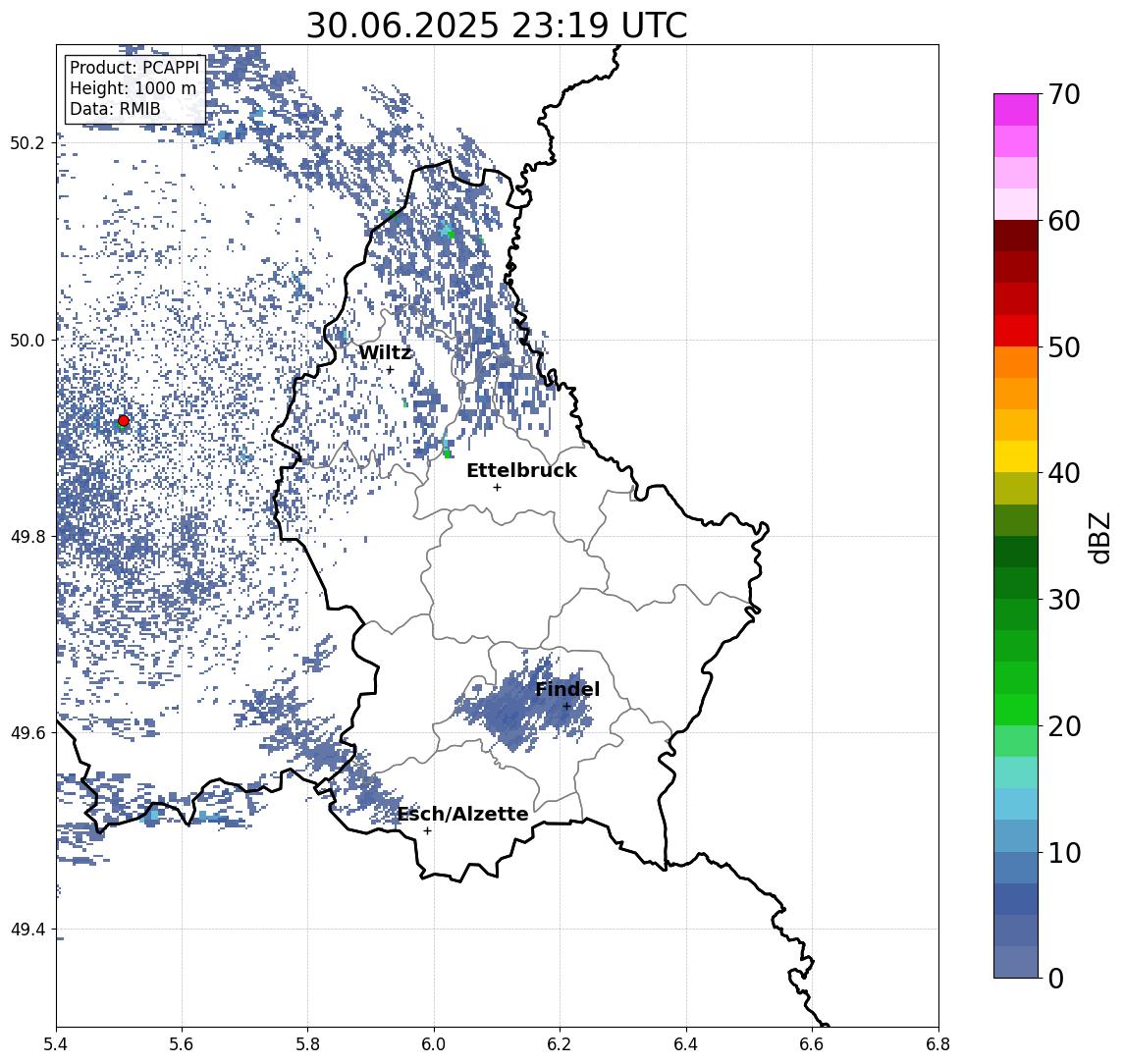Image resolution: width=1124 pixels, height=1064 pixels.
Task: Click the longitude axis label 6.6
Action: [x=812, y=1044]
